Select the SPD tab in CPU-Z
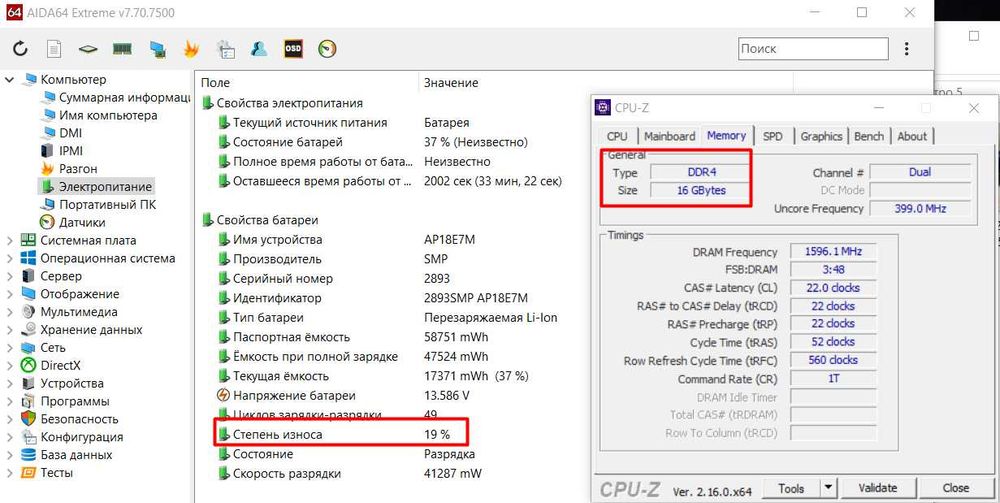1000x503 pixels. 772,136
